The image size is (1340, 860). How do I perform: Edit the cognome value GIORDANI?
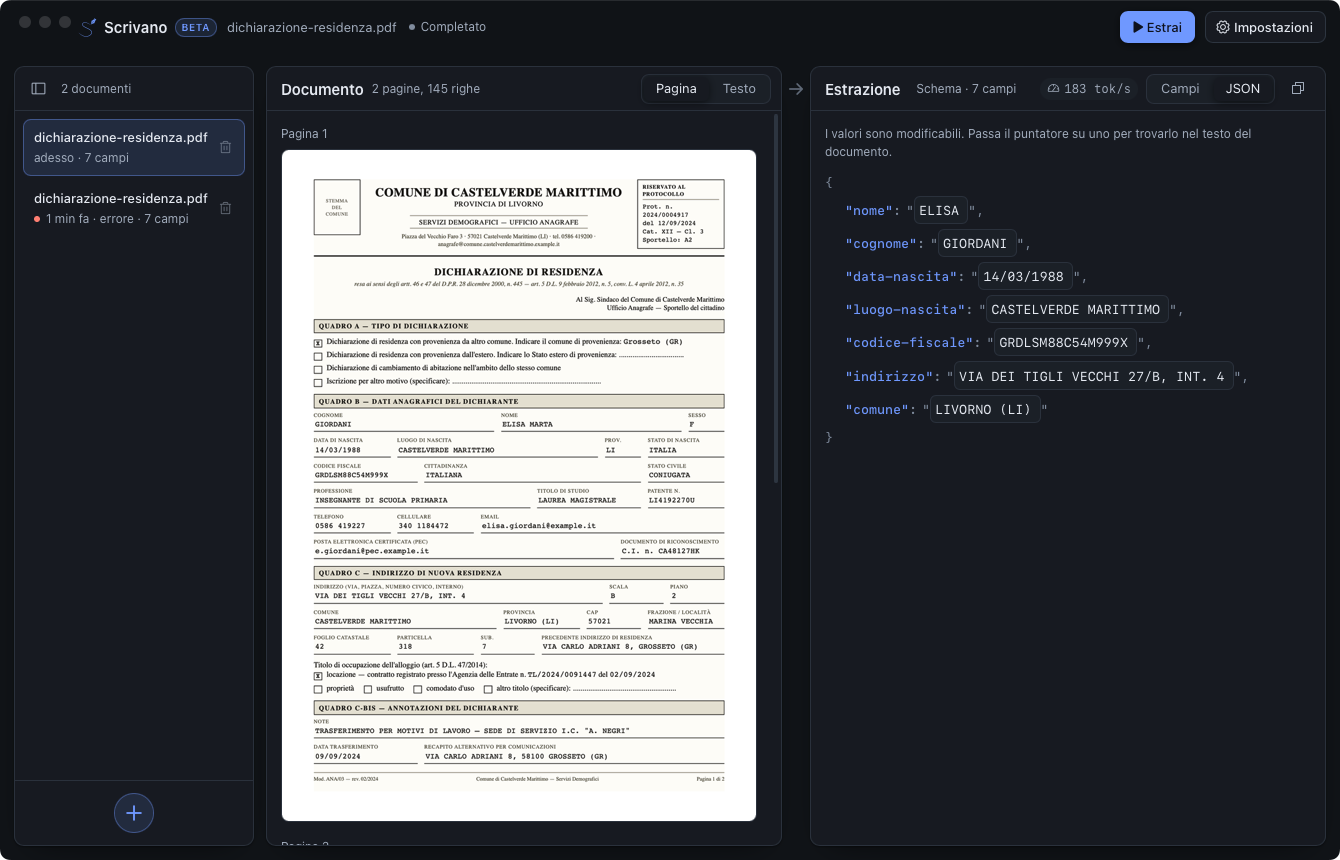point(975,244)
